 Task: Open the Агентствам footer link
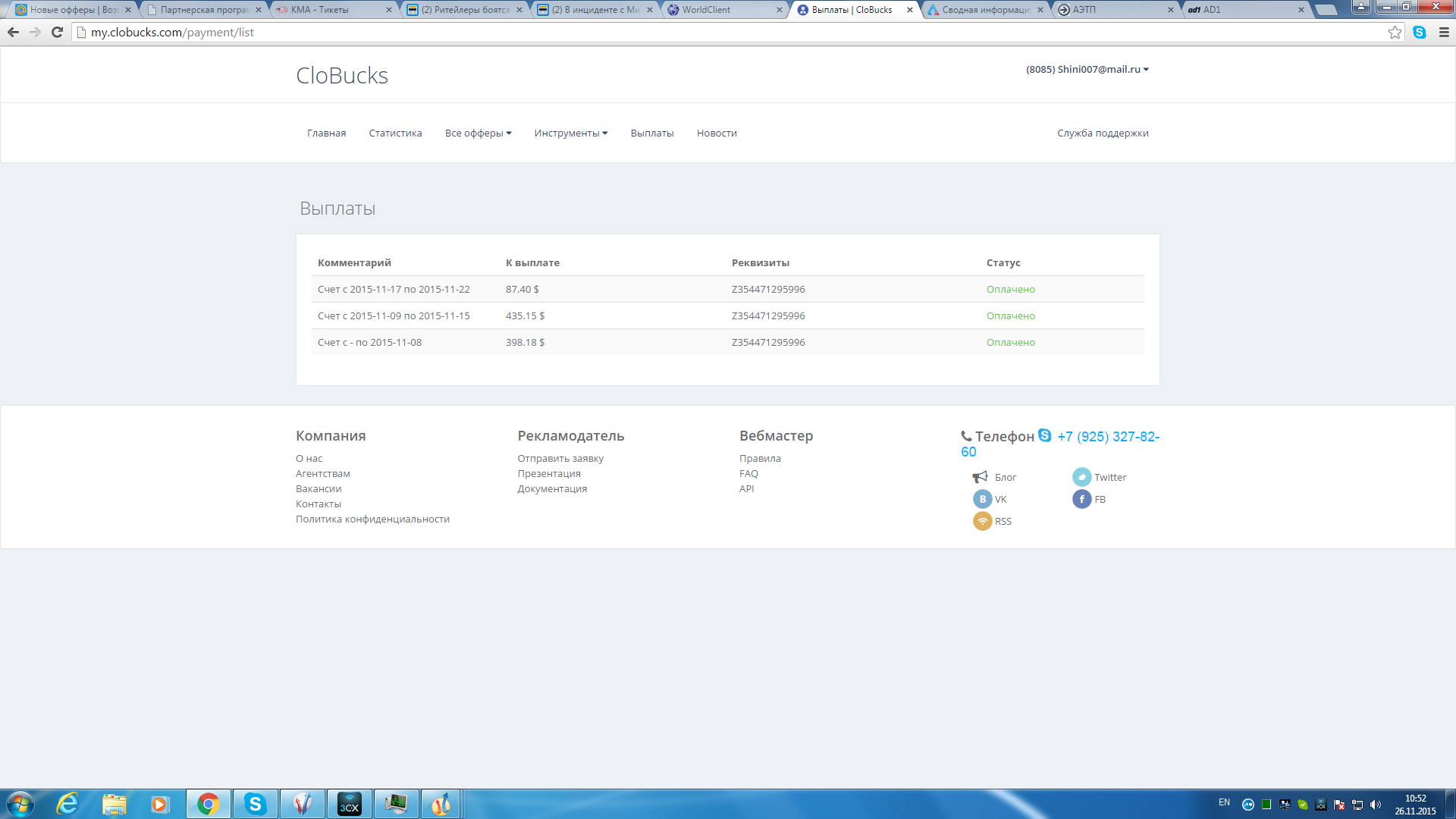[323, 474]
